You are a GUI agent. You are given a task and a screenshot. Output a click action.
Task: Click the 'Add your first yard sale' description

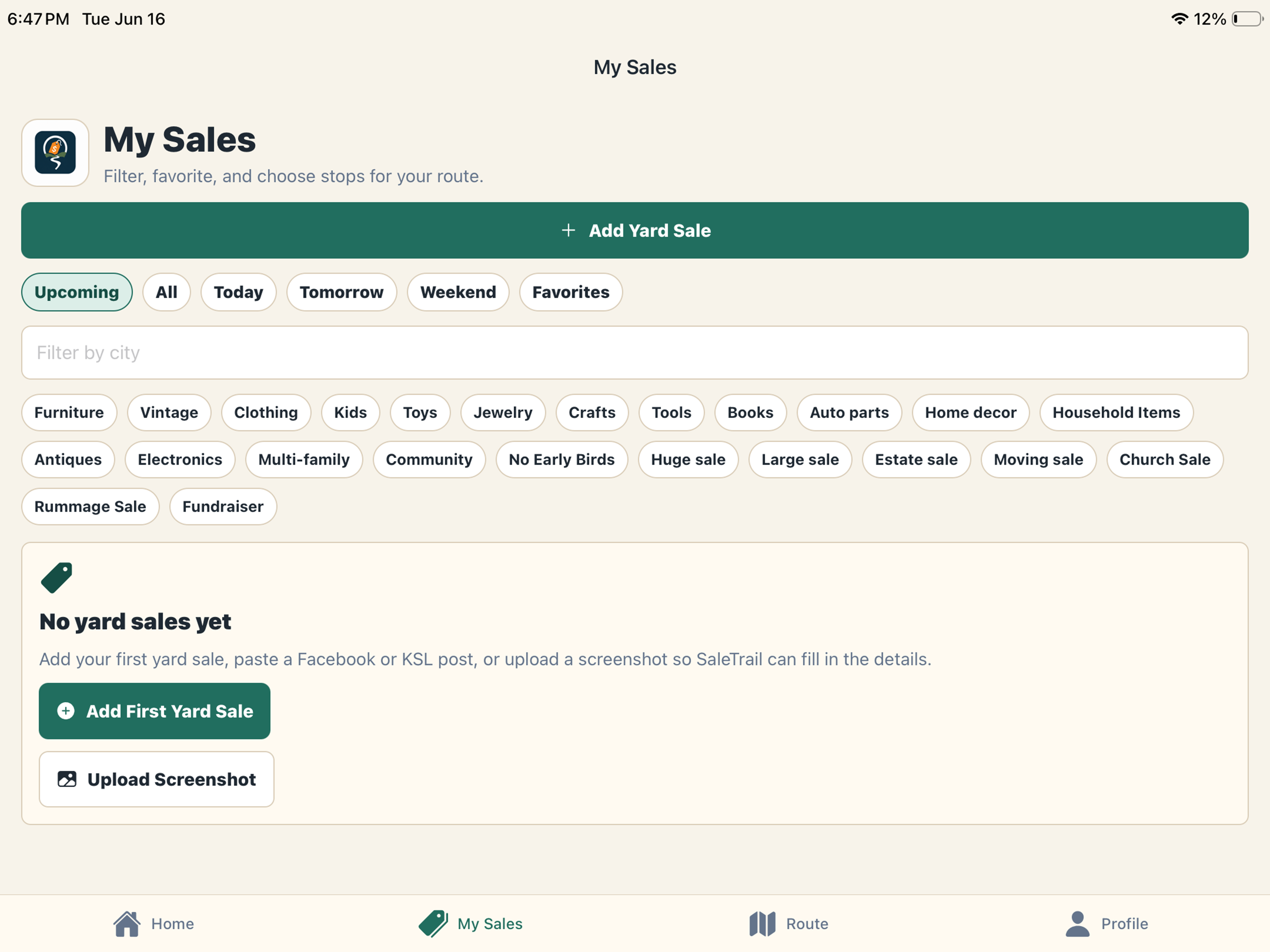[x=485, y=659]
